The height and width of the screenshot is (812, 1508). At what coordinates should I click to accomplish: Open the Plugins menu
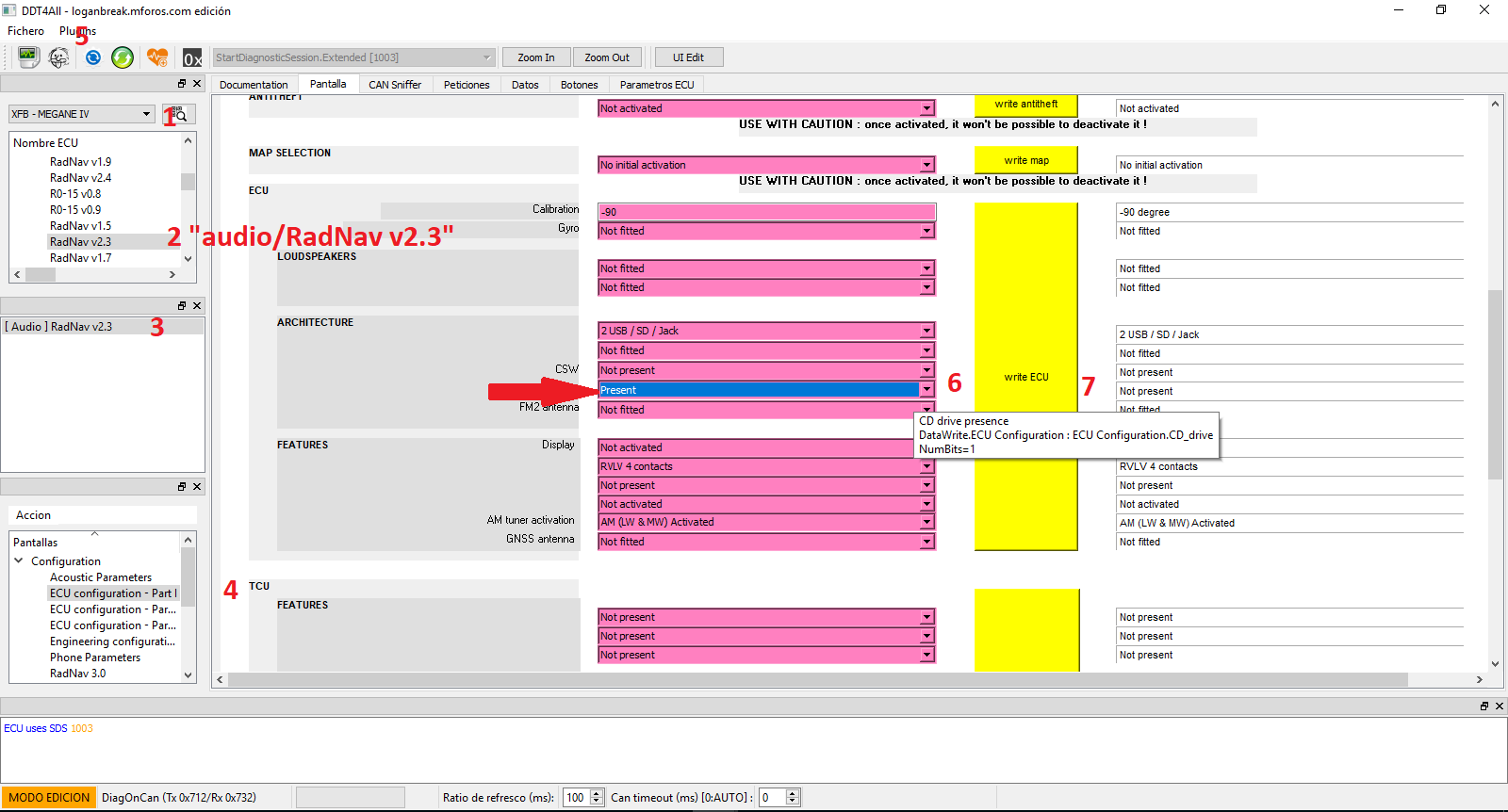(77, 31)
